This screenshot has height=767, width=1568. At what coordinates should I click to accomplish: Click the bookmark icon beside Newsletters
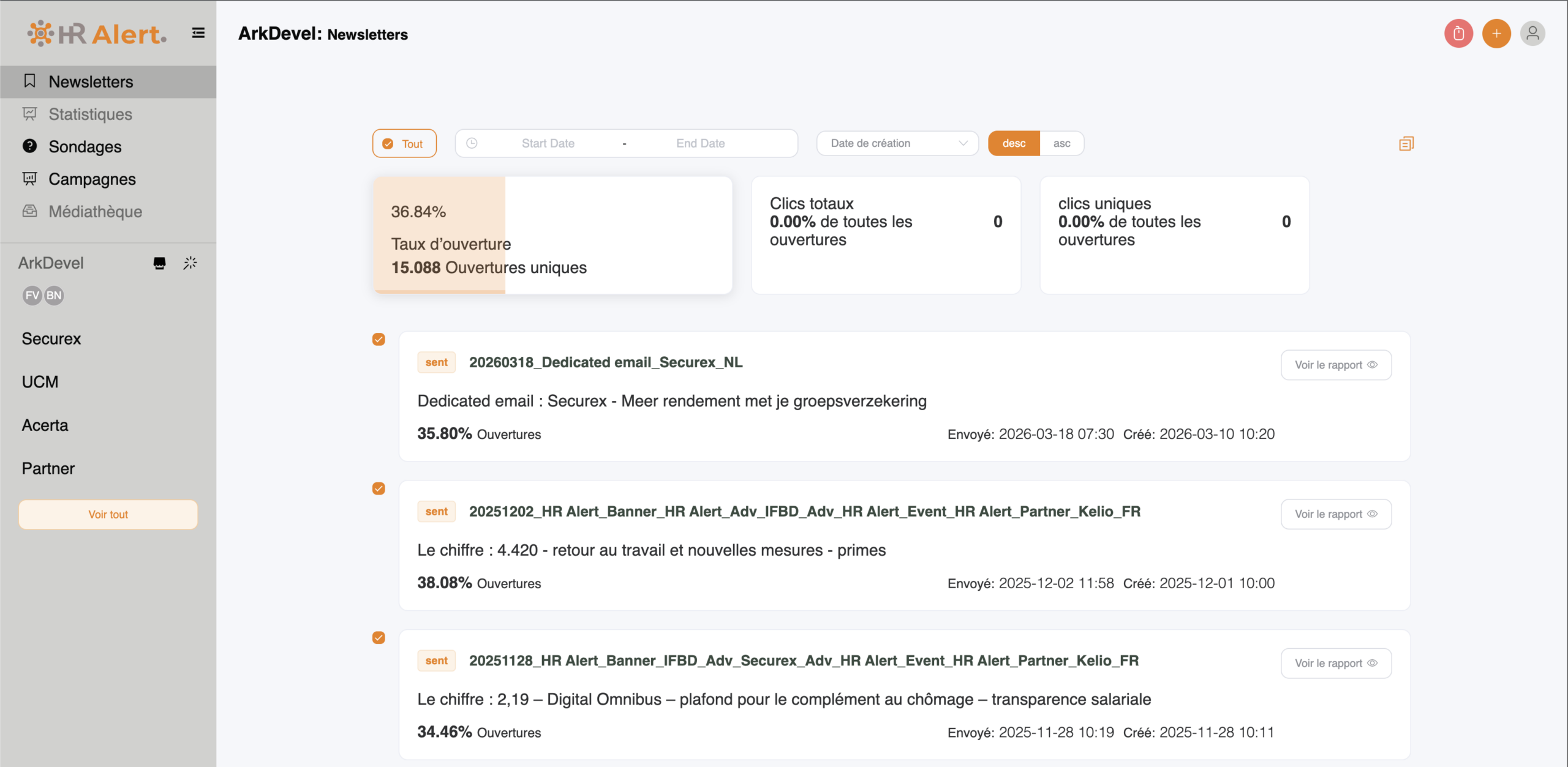[x=29, y=81]
